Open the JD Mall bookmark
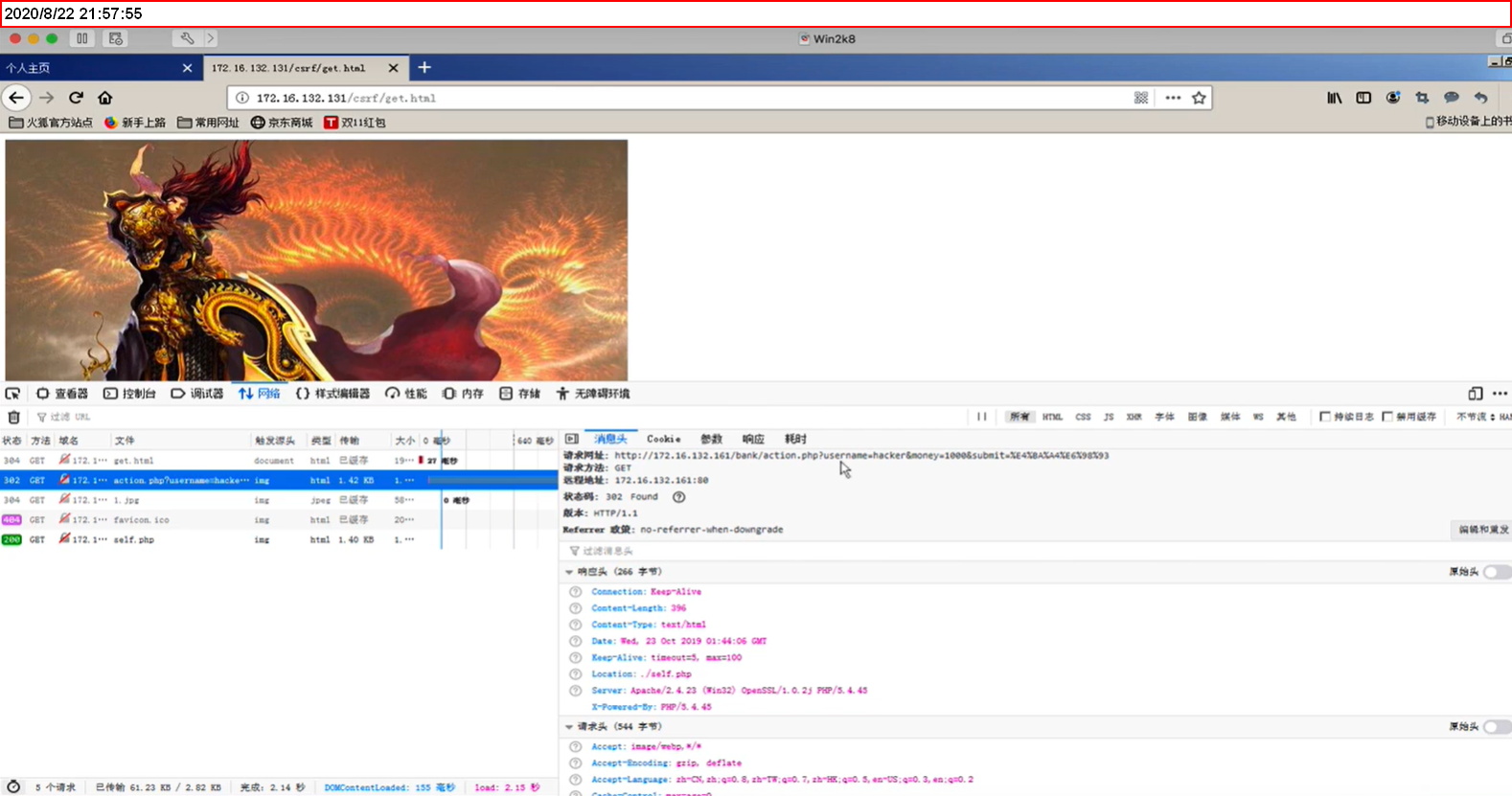Viewport: 1512px width, 796px height. click(282, 123)
